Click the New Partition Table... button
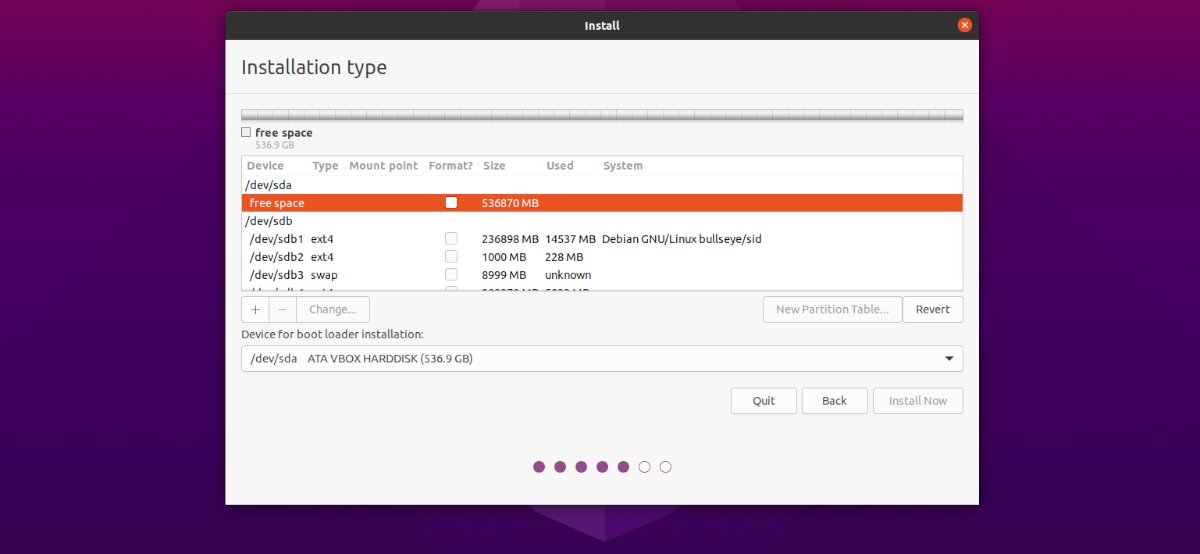This screenshot has width=1200, height=554. pyautogui.click(x=832, y=309)
